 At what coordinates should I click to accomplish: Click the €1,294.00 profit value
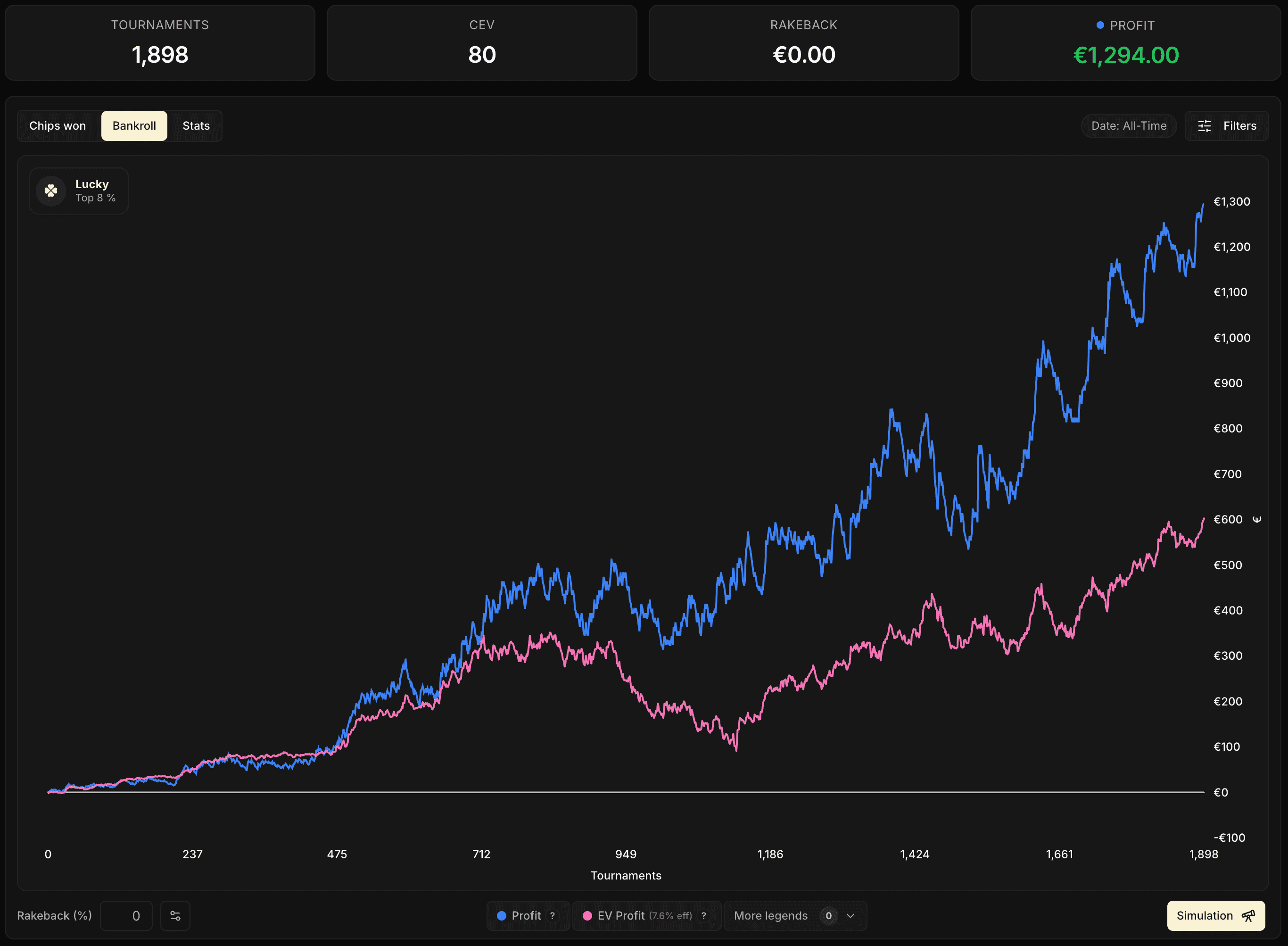point(1125,55)
